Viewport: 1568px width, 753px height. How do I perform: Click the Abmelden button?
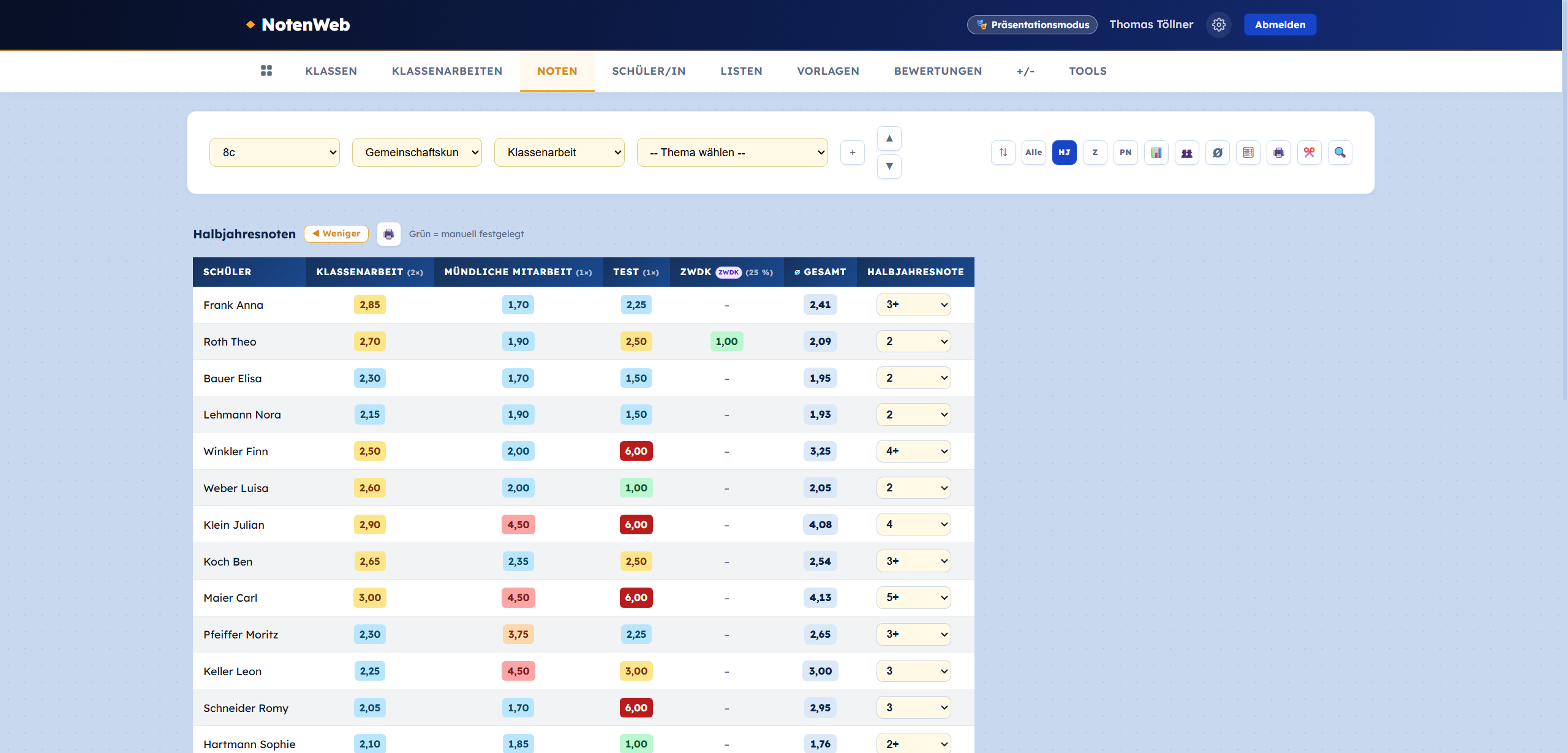click(x=1280, y=25)
